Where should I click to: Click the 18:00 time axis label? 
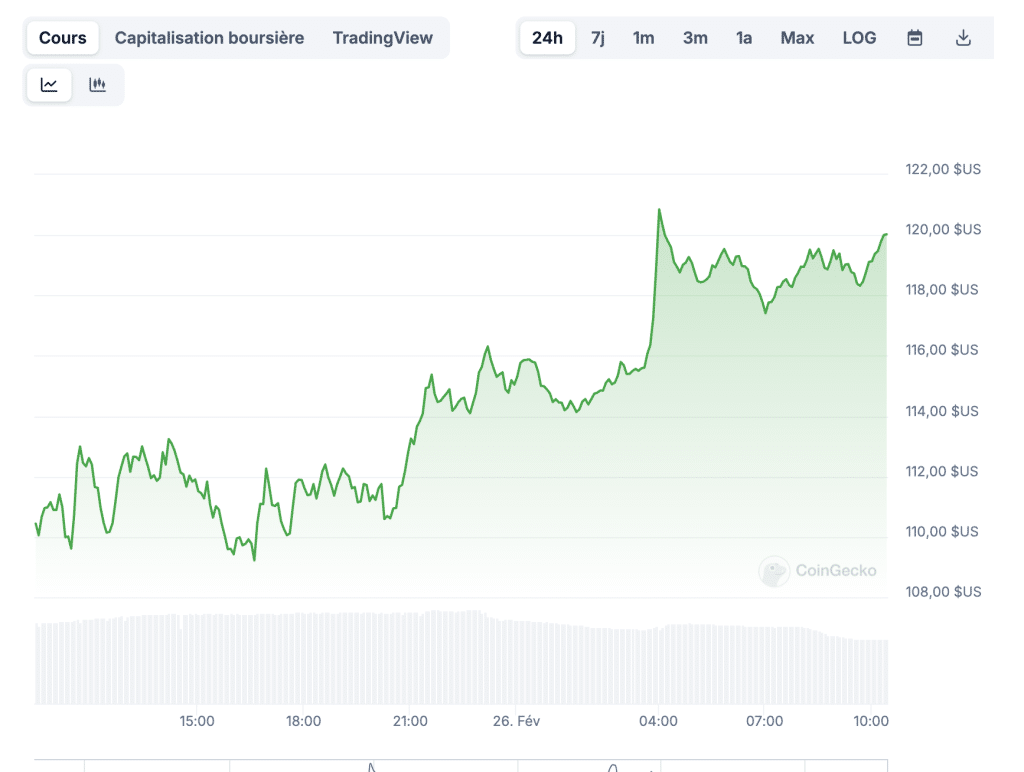coord(304,721)
